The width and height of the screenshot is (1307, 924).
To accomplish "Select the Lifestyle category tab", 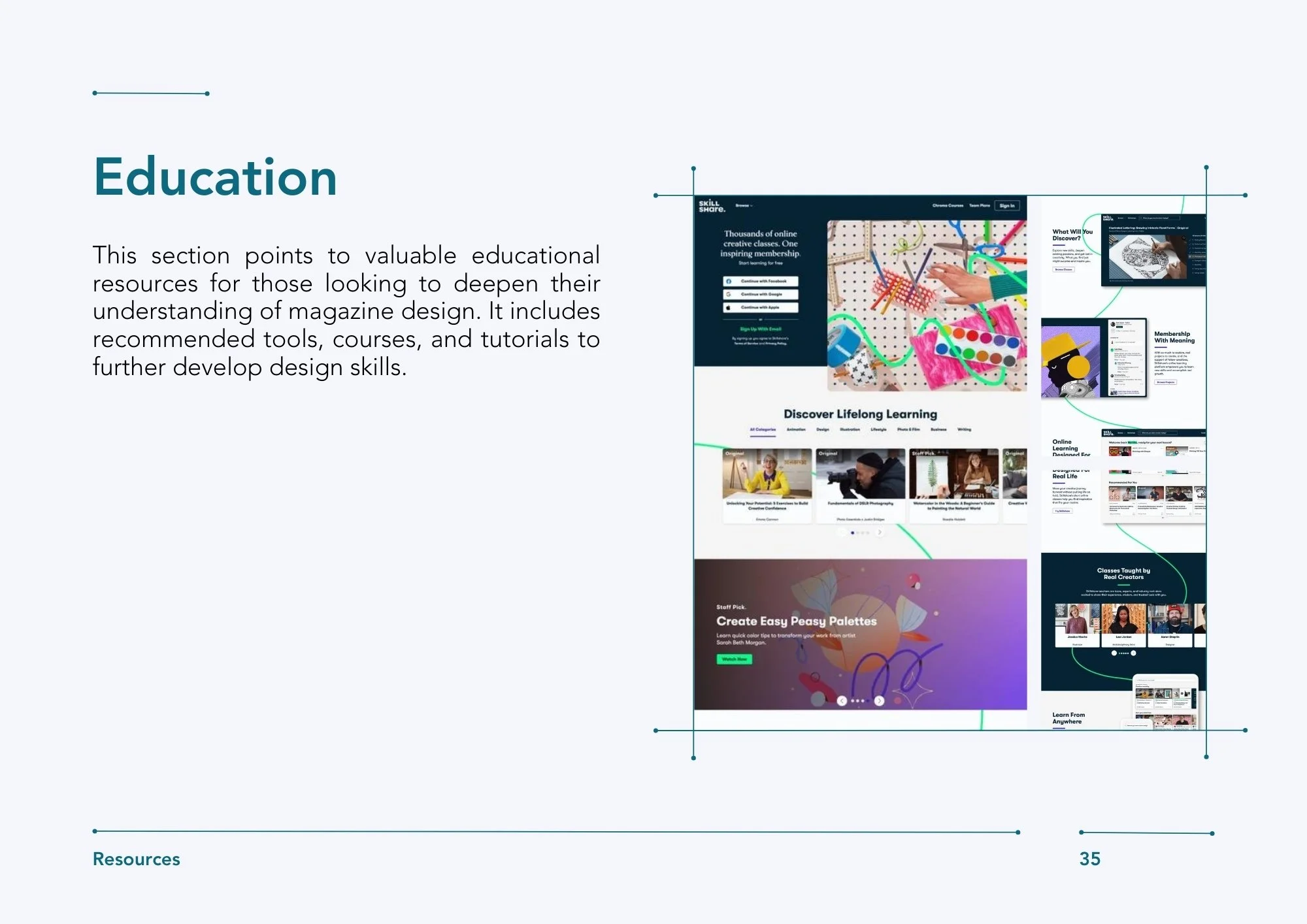I will [x=878, y=429].
